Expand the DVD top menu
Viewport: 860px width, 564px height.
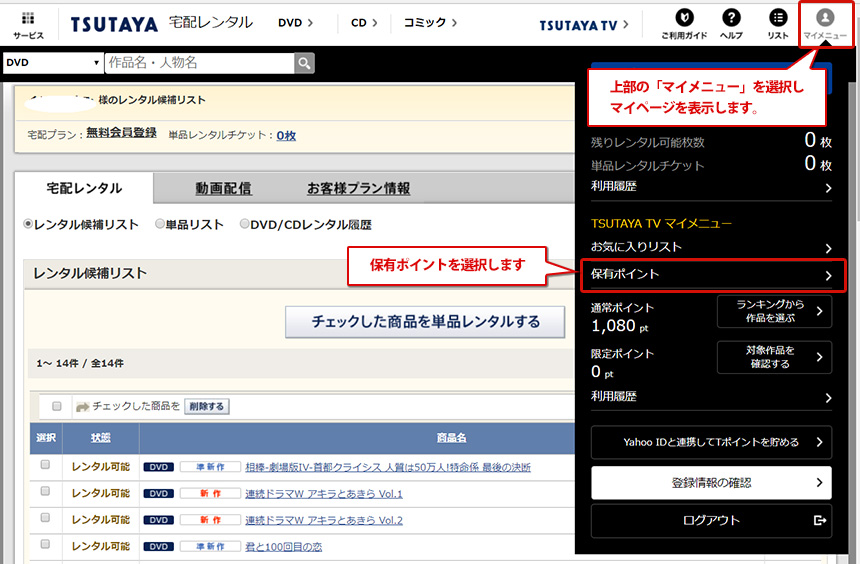click(296, 23)
